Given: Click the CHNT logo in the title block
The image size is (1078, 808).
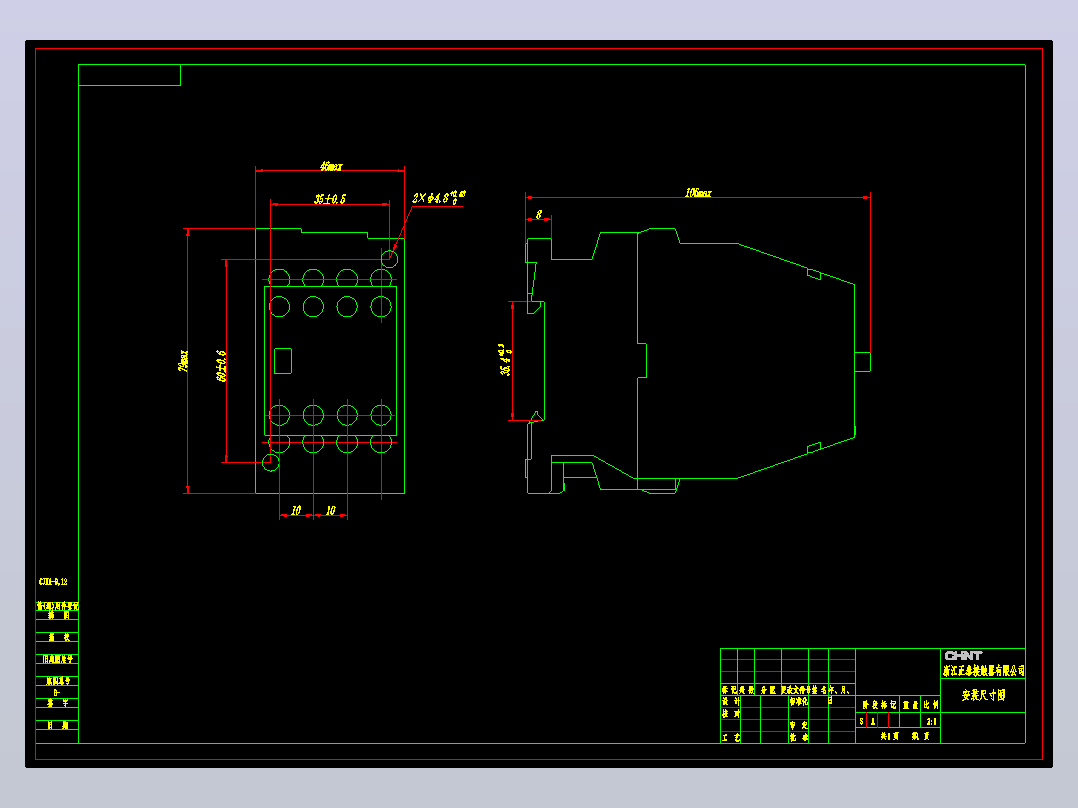Looking at the screenshot, I should tap(963, 655).
